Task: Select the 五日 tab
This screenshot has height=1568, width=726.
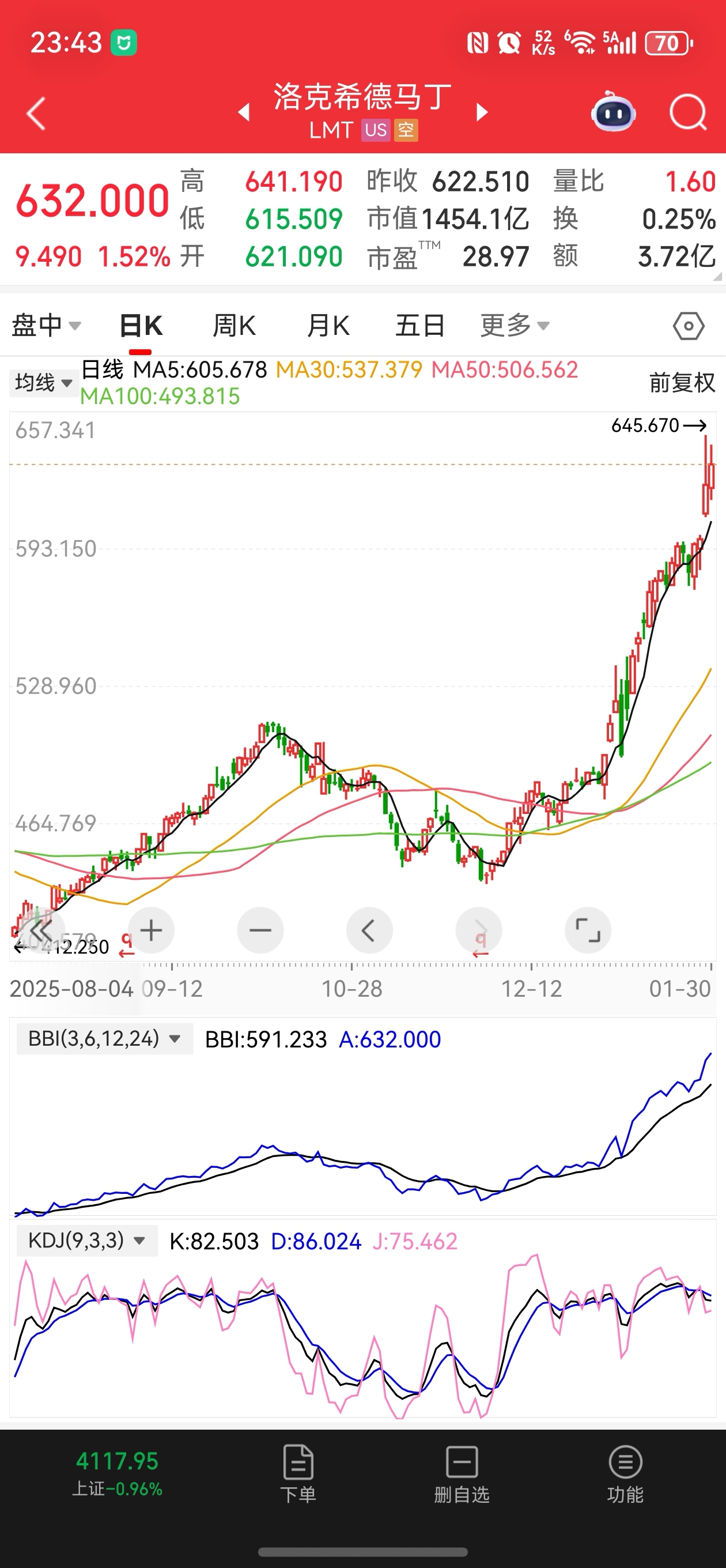Action: pos(420,326)
